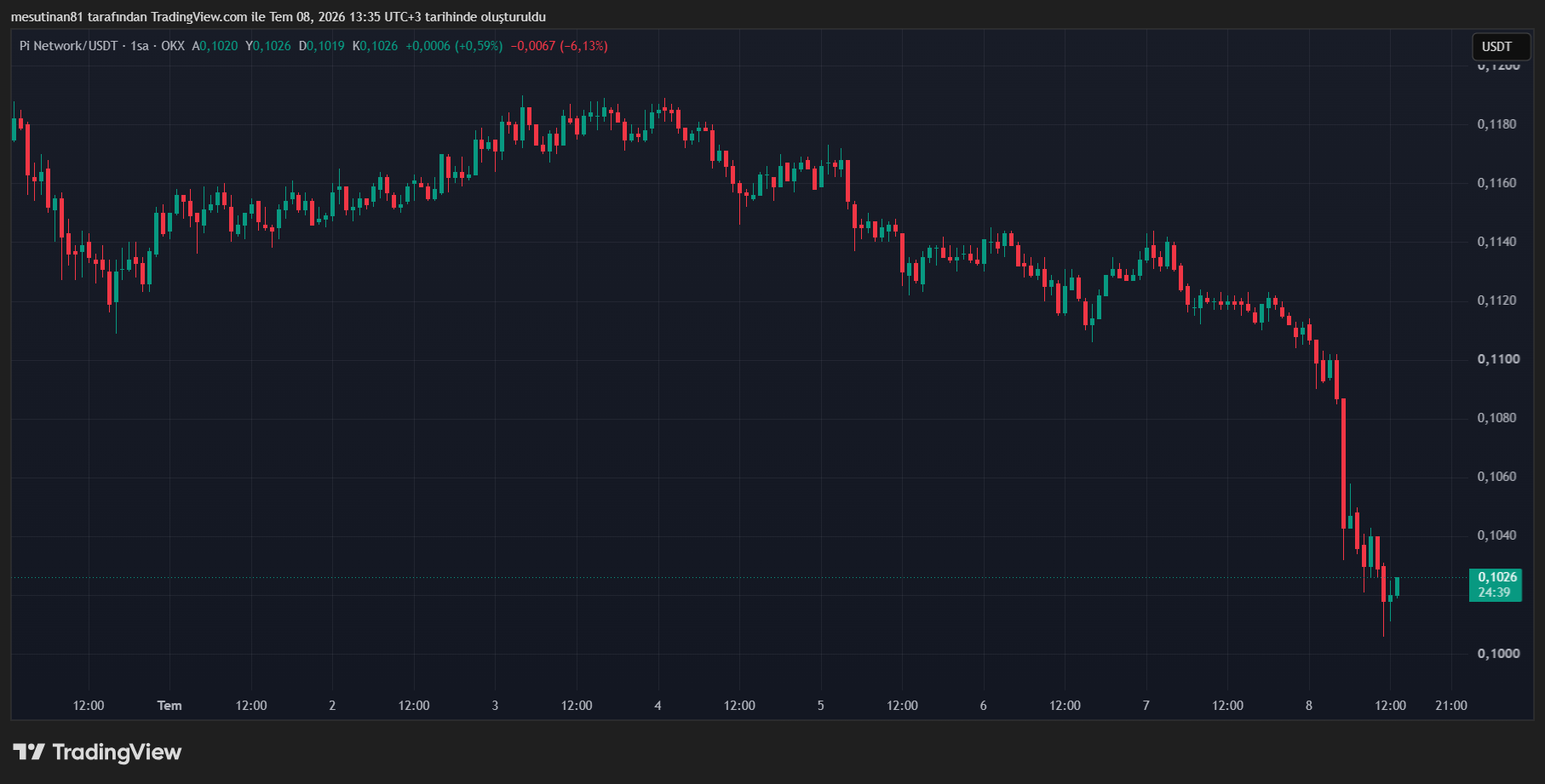The image size is (1545, 784).
Task: Select the Pi Network/USDT symbol title
Action: click(68, 46)
